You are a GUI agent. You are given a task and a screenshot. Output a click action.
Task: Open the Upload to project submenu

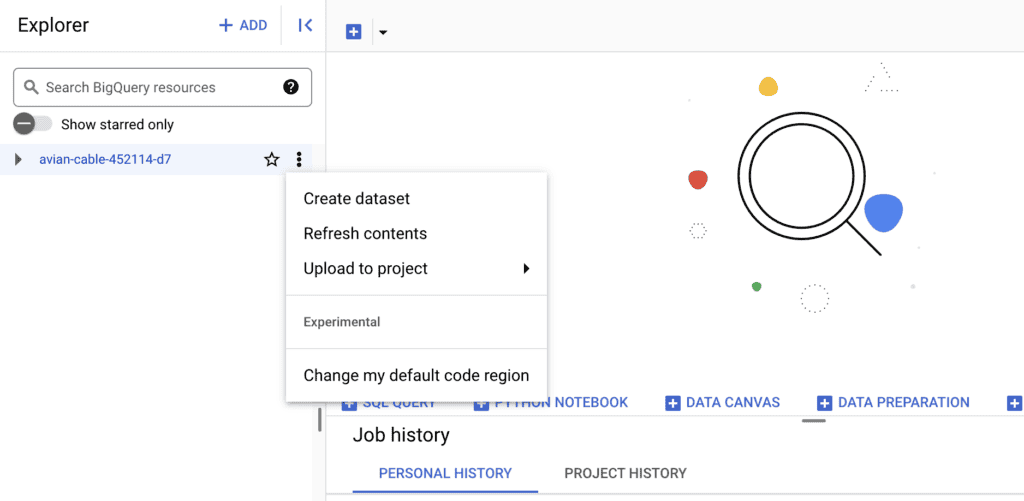pos(417,268)
